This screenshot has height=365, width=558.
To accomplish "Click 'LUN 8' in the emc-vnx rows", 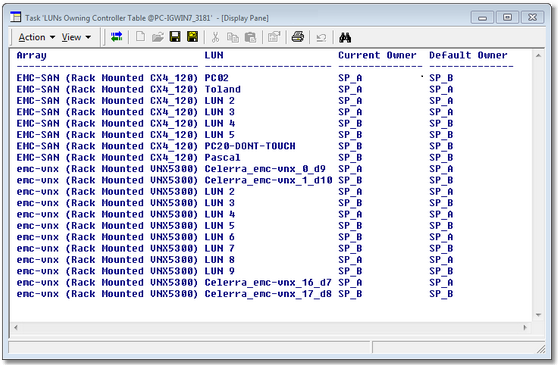I will coord(220,260).
